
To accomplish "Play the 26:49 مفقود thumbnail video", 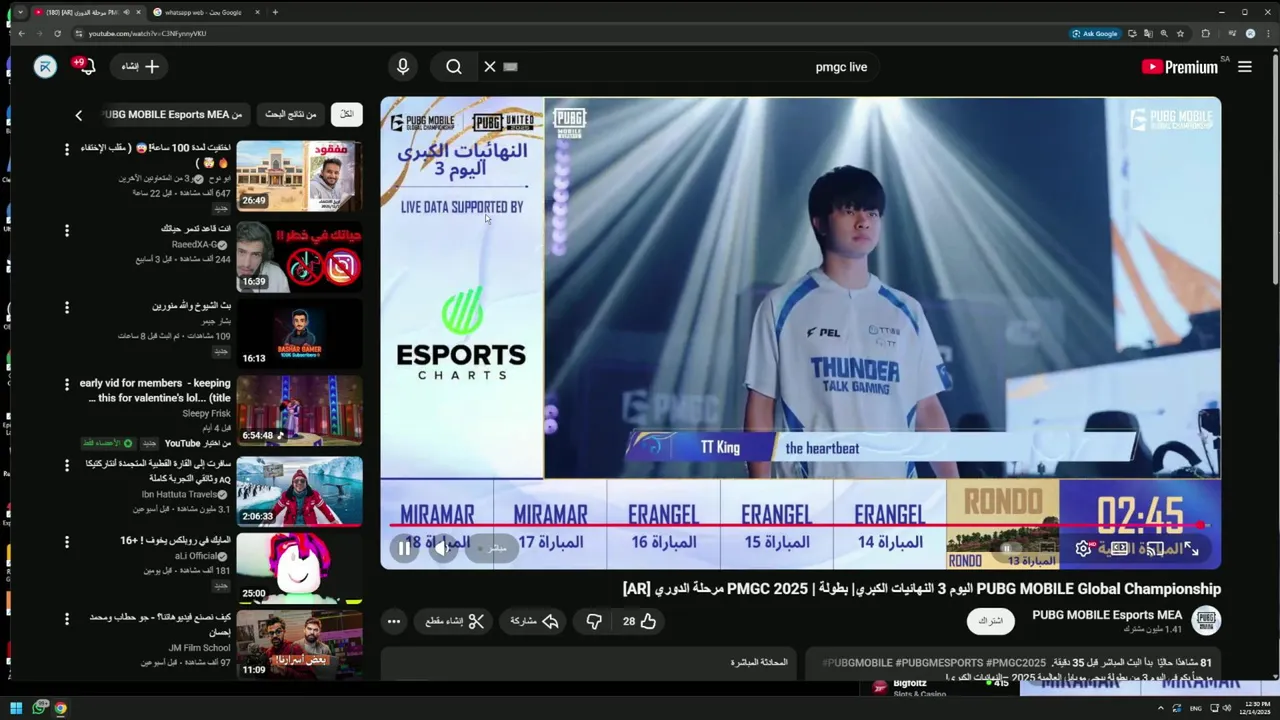I will [299, 176].
